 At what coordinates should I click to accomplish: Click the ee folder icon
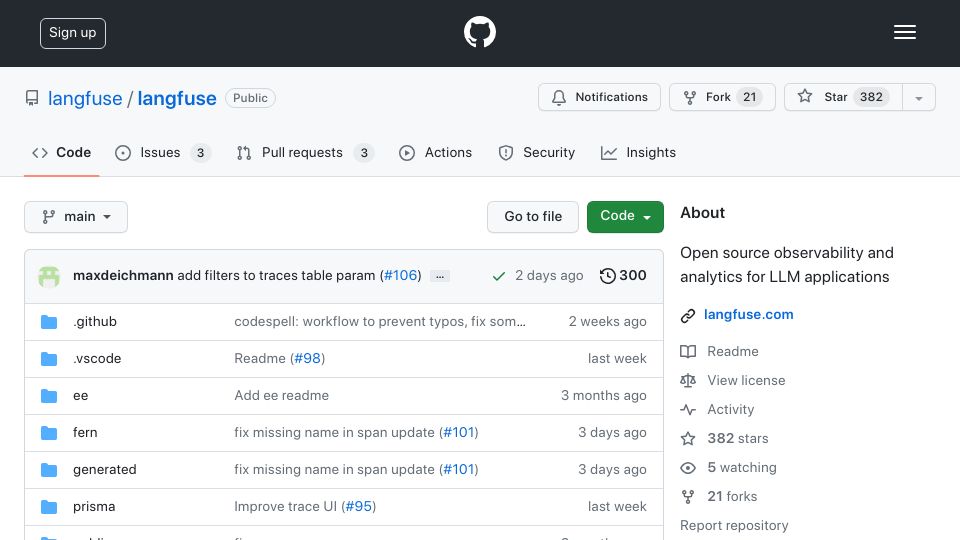(49, 396)
